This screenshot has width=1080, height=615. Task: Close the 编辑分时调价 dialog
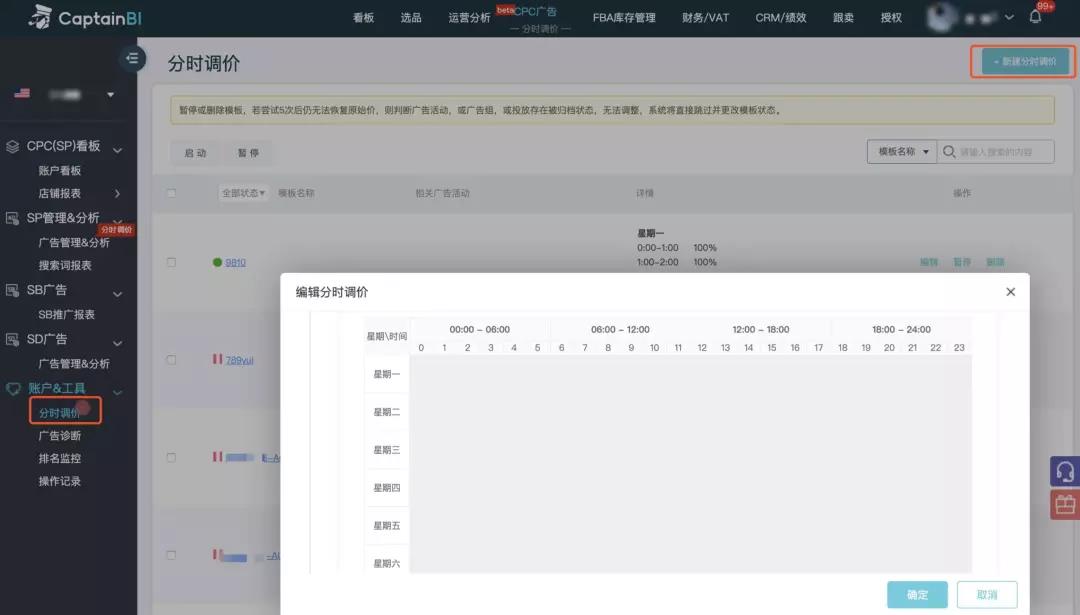[1010, 292]
